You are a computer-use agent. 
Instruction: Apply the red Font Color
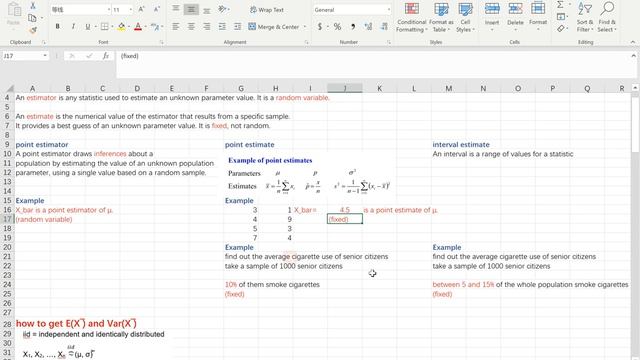pyautogui.click(x=138, y=27)
